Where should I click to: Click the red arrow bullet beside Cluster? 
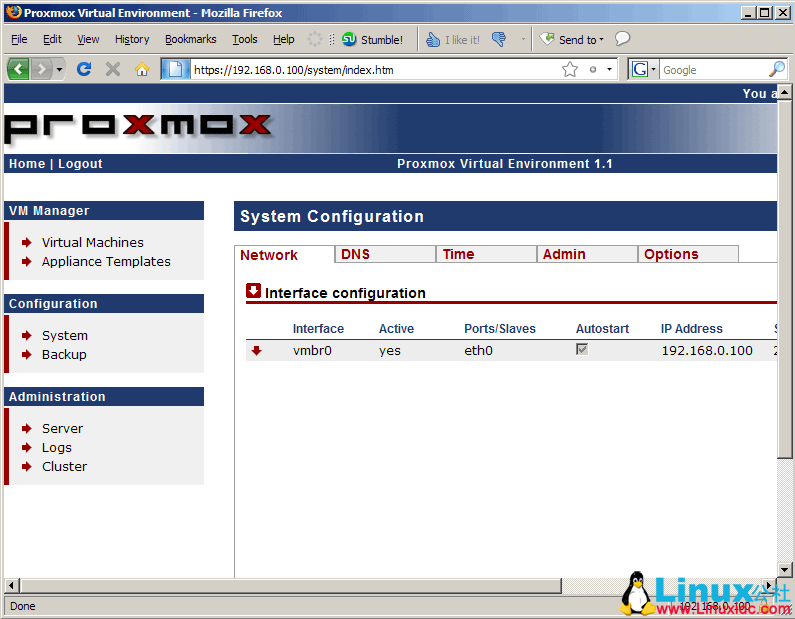coord(27,466)
